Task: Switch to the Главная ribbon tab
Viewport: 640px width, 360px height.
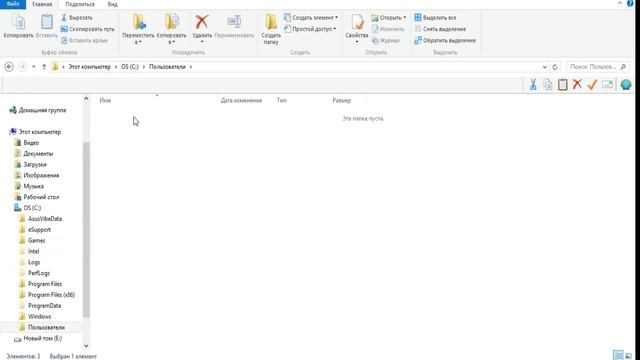Action: coord(42,4)
